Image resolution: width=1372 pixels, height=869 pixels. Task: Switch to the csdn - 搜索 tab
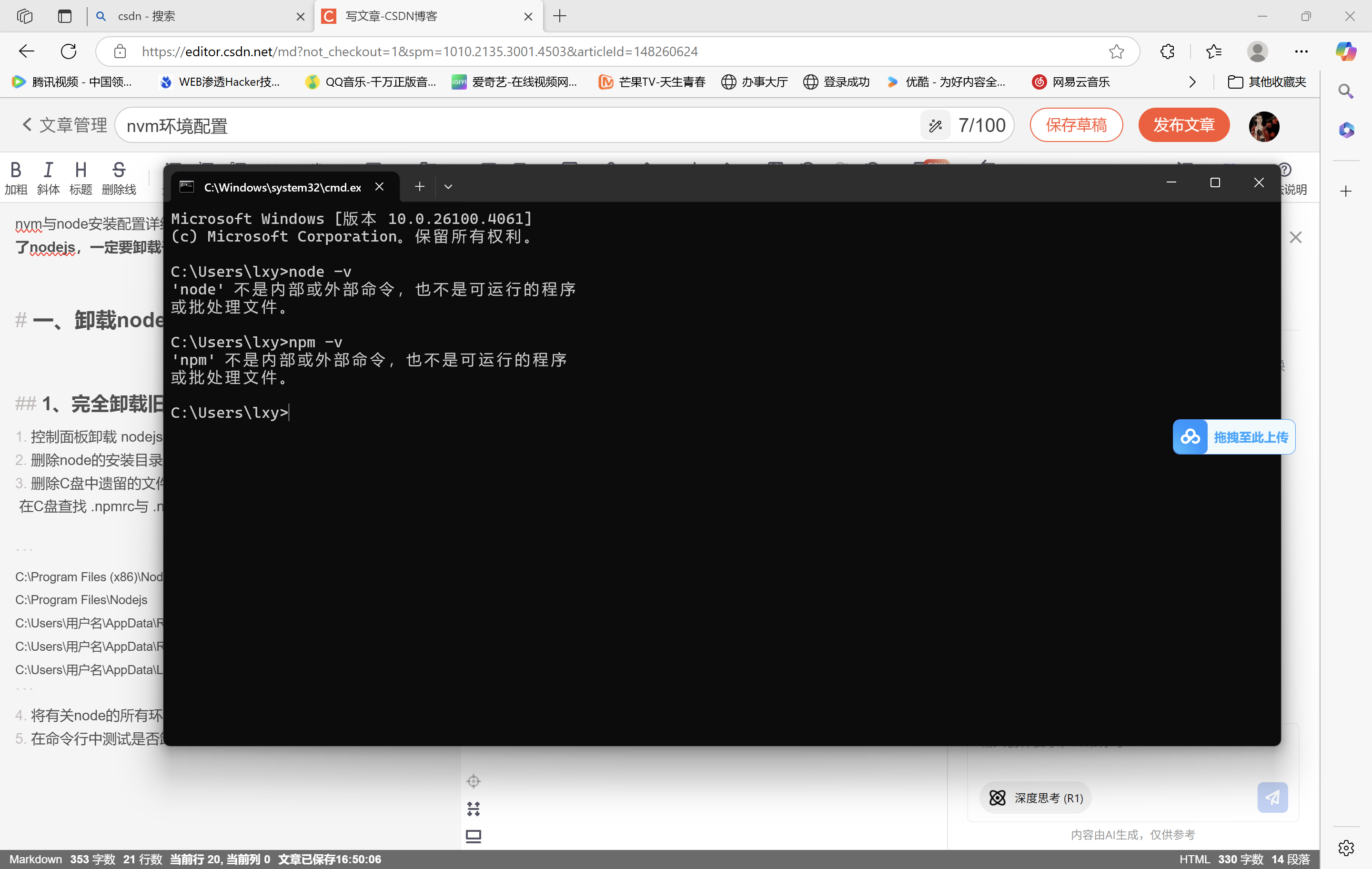[194, 16]
